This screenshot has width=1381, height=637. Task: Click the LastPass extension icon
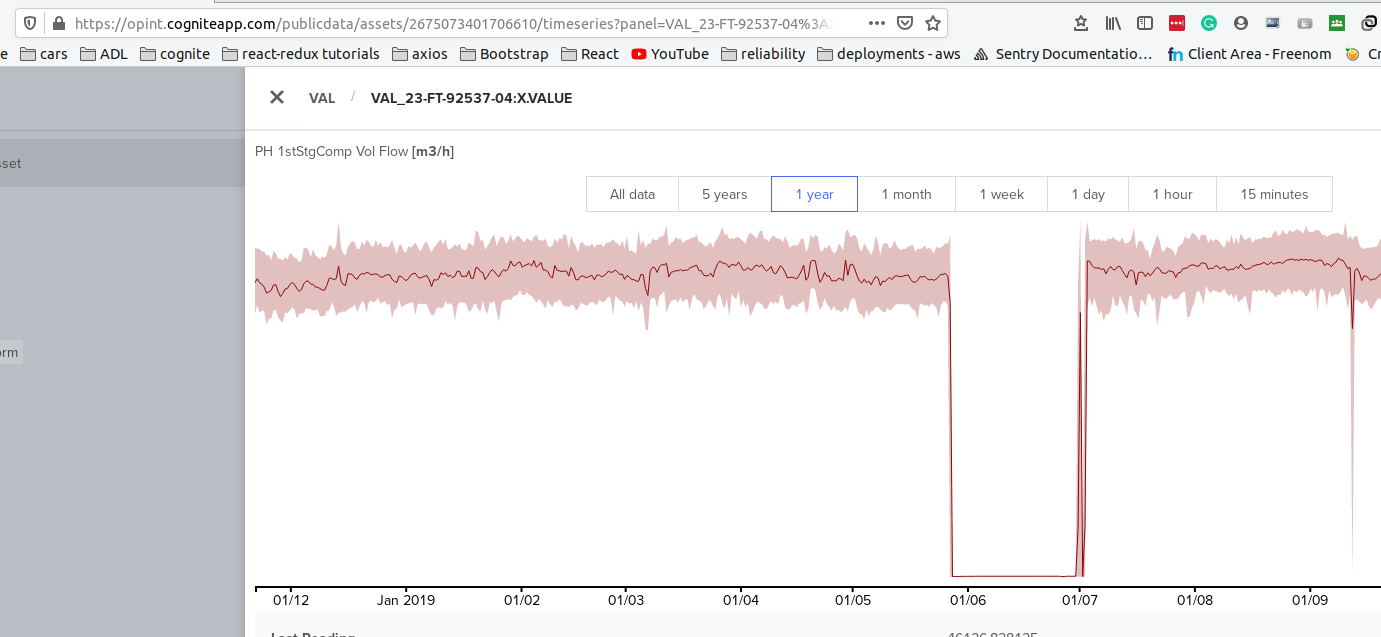coord(1176,22)
